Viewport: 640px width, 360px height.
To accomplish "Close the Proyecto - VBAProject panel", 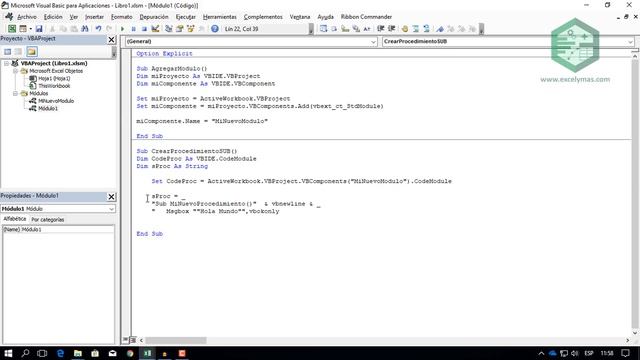I will coord(111,40).
